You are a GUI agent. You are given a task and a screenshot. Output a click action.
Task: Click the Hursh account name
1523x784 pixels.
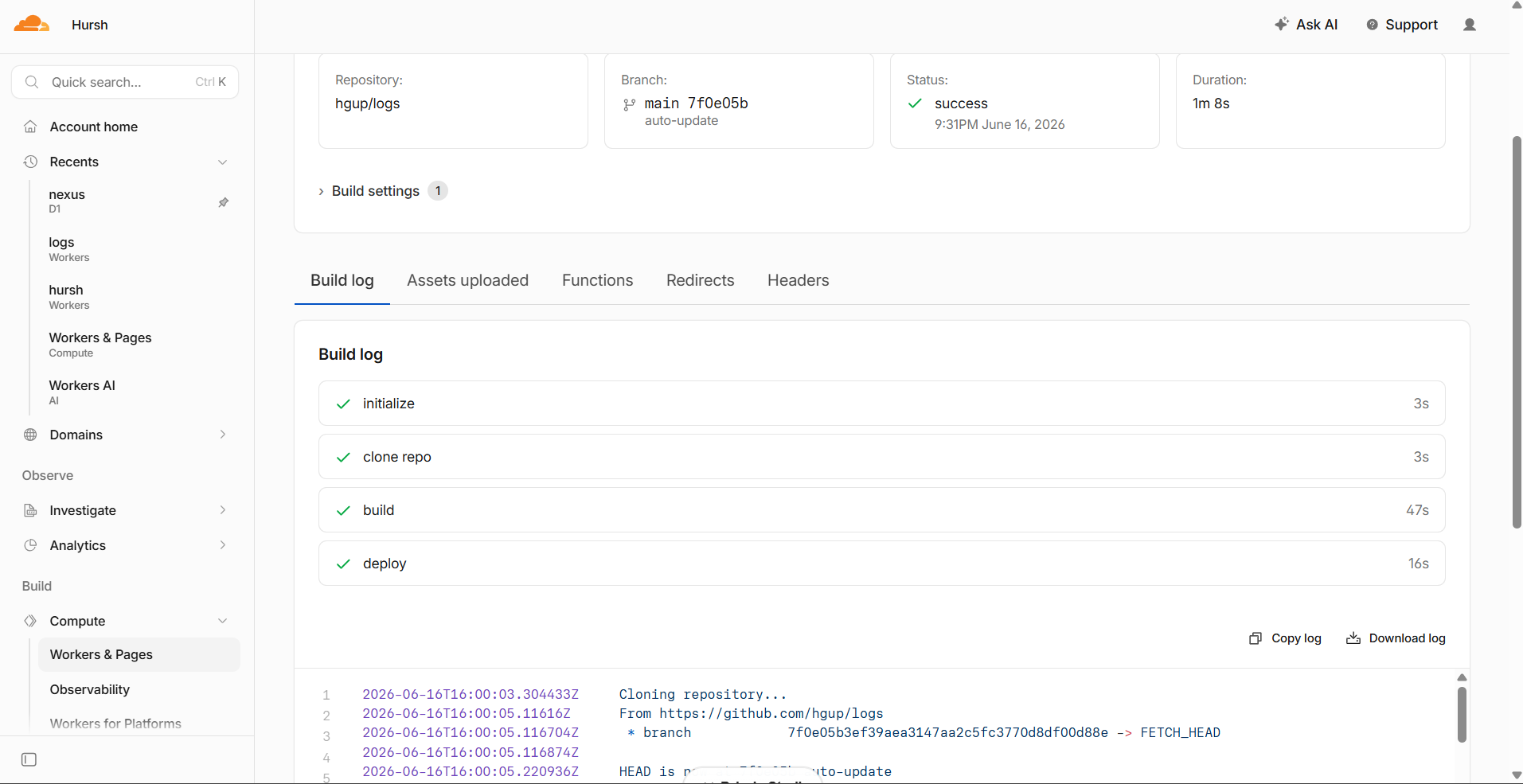pyautogui.click(x=90, y=25)
